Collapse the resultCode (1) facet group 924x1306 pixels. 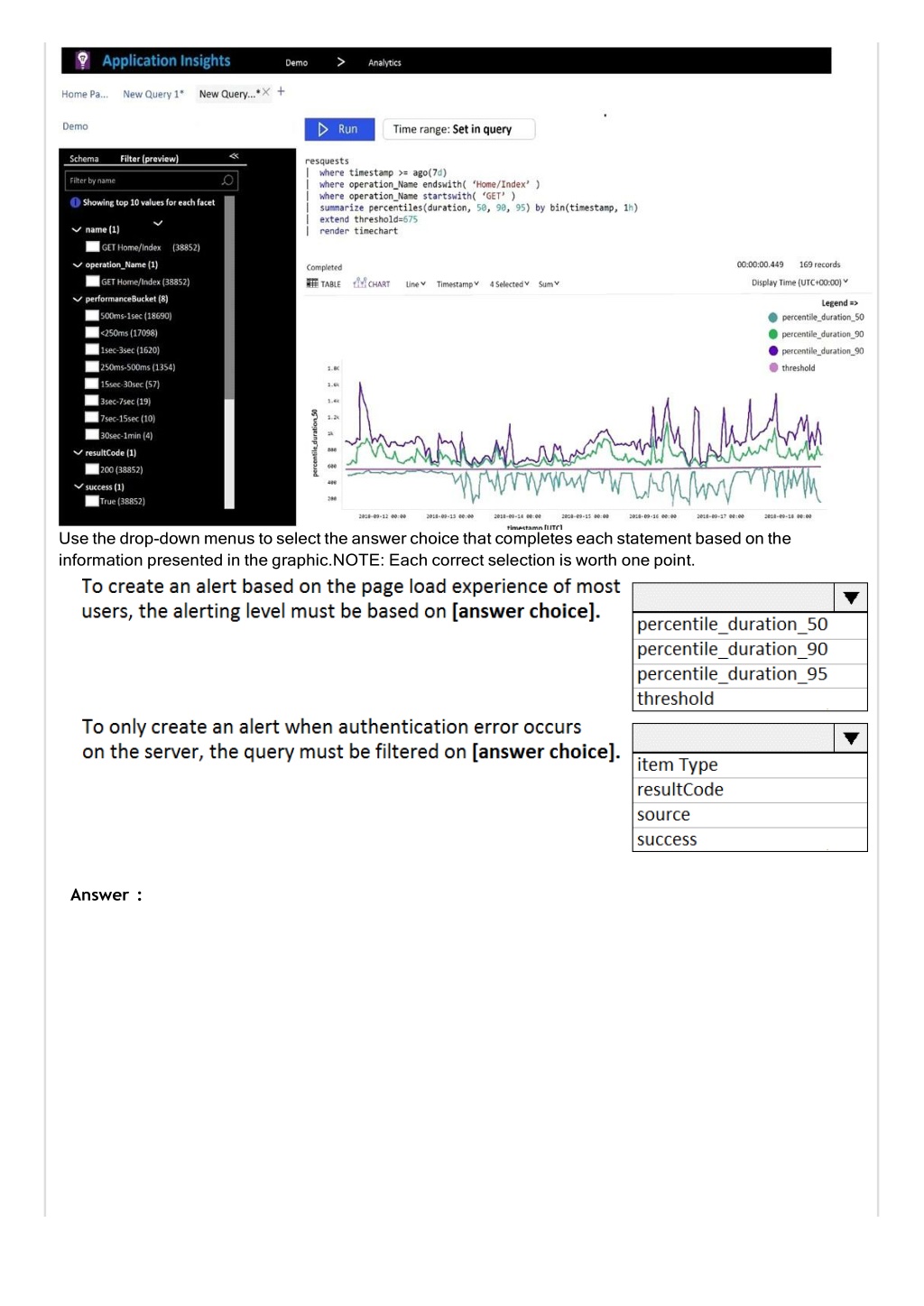click(x=77, y=452)
